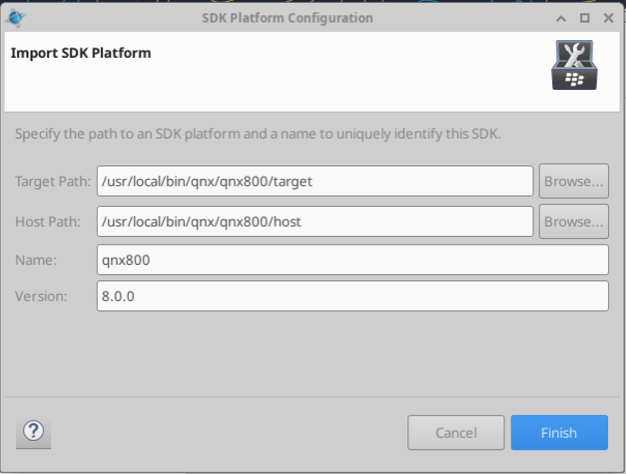Click the application icon in the title bar

click(19, 18)
